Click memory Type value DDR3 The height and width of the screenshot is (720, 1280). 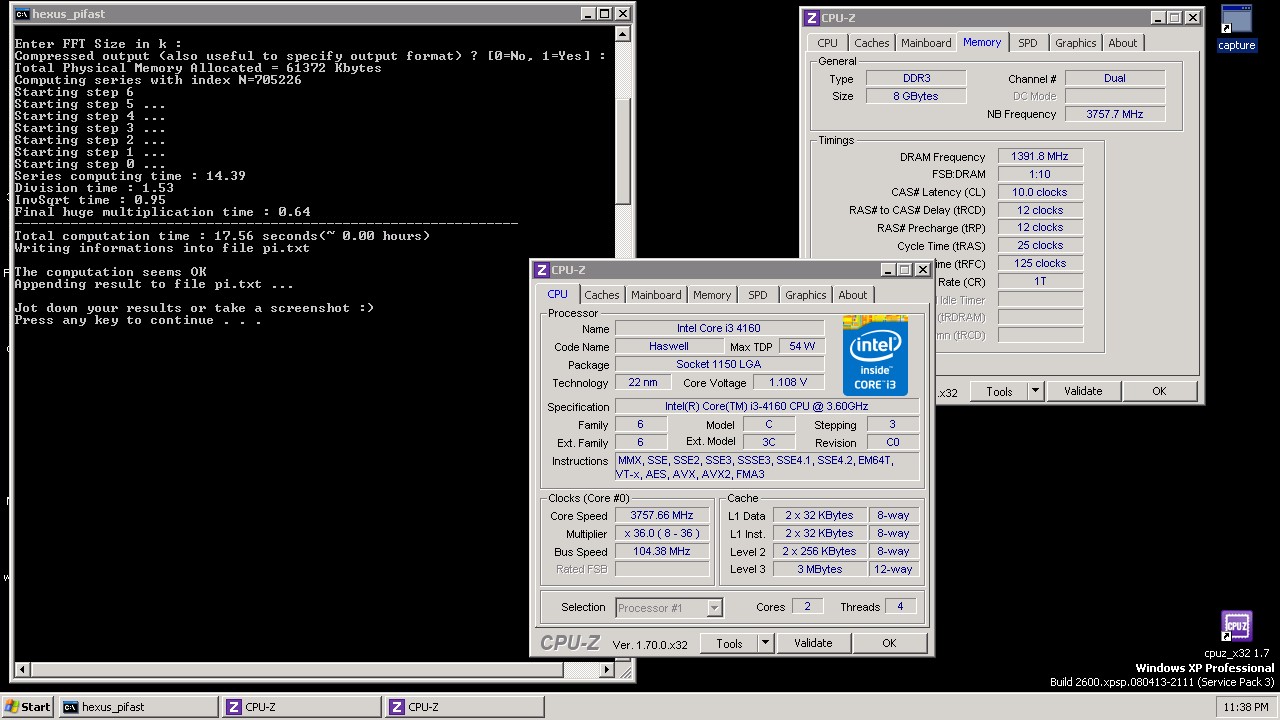click(916, 78)
